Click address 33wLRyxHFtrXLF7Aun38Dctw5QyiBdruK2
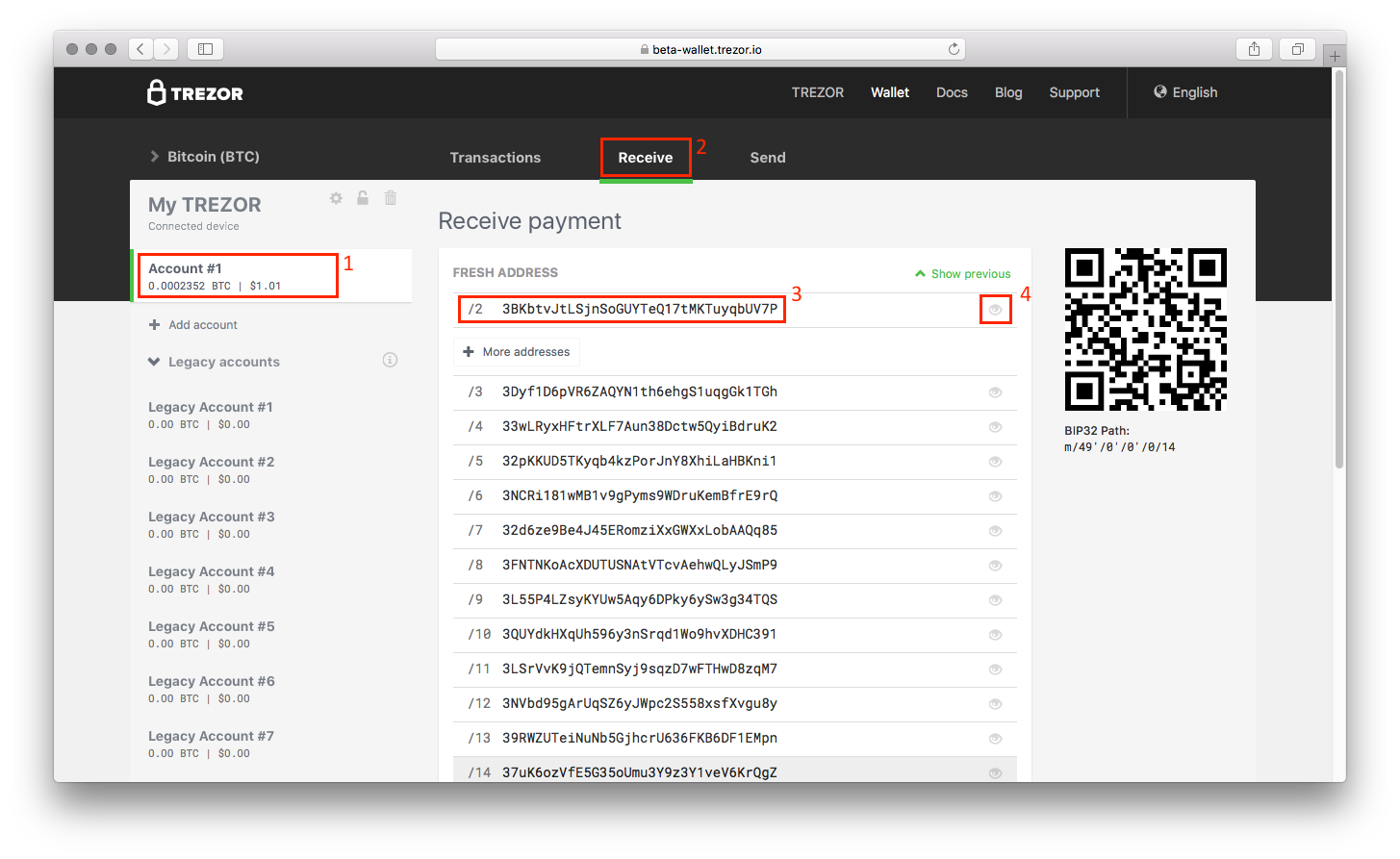 tap(640, 426)
